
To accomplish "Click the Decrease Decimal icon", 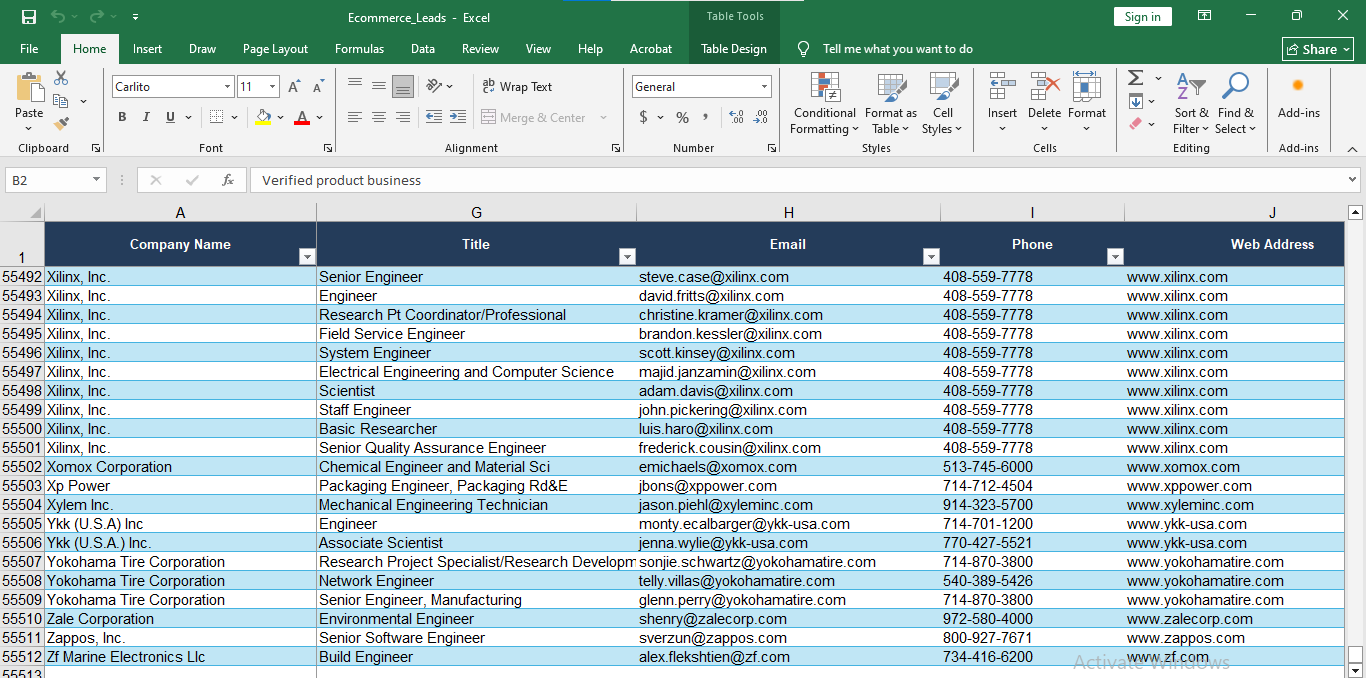I will click(x=762, y=117).
